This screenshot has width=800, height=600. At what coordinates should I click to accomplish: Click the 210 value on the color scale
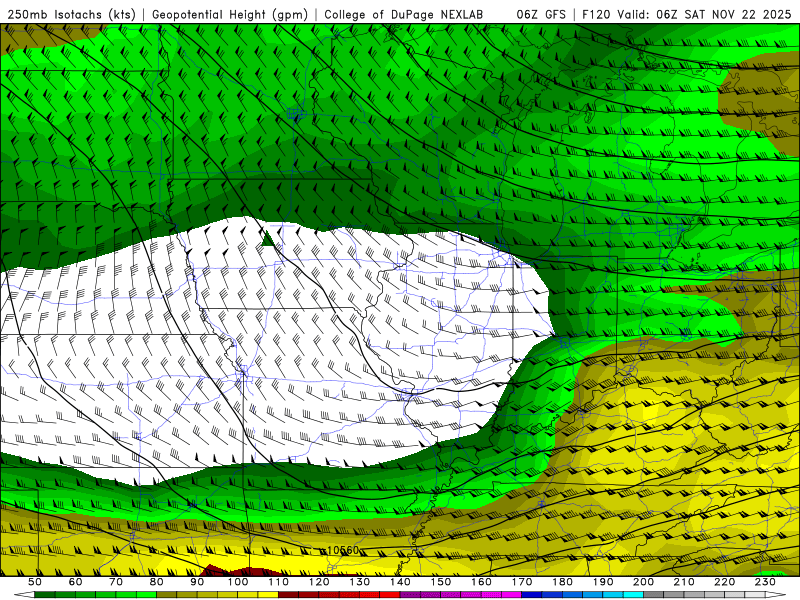684,582
